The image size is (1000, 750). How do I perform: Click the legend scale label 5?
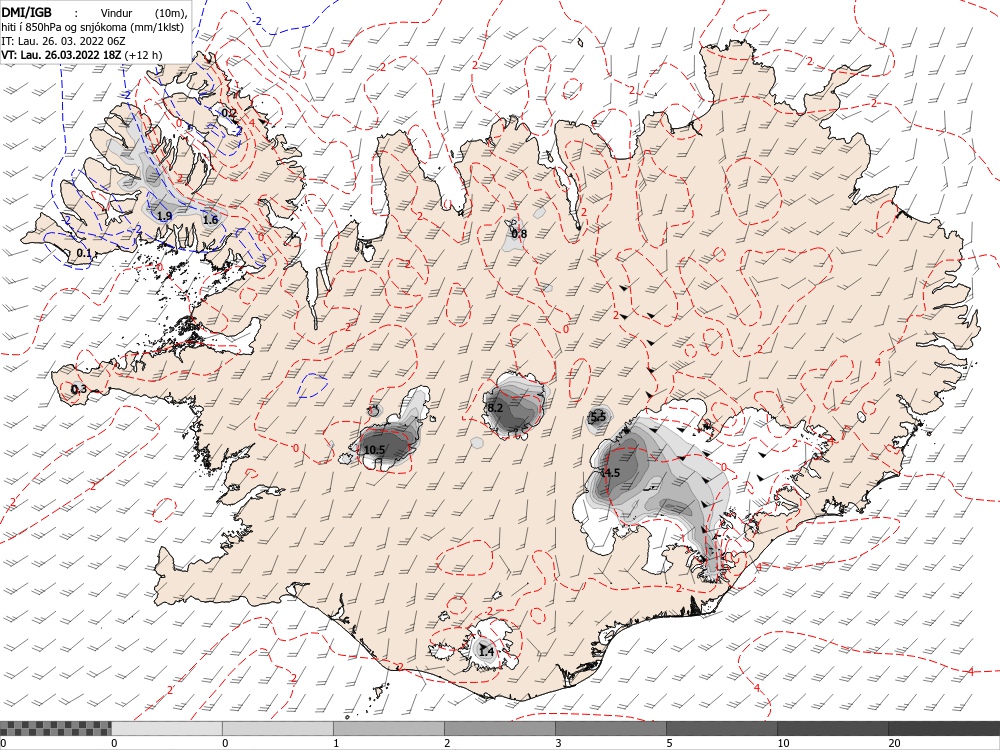tap(669, 743)
